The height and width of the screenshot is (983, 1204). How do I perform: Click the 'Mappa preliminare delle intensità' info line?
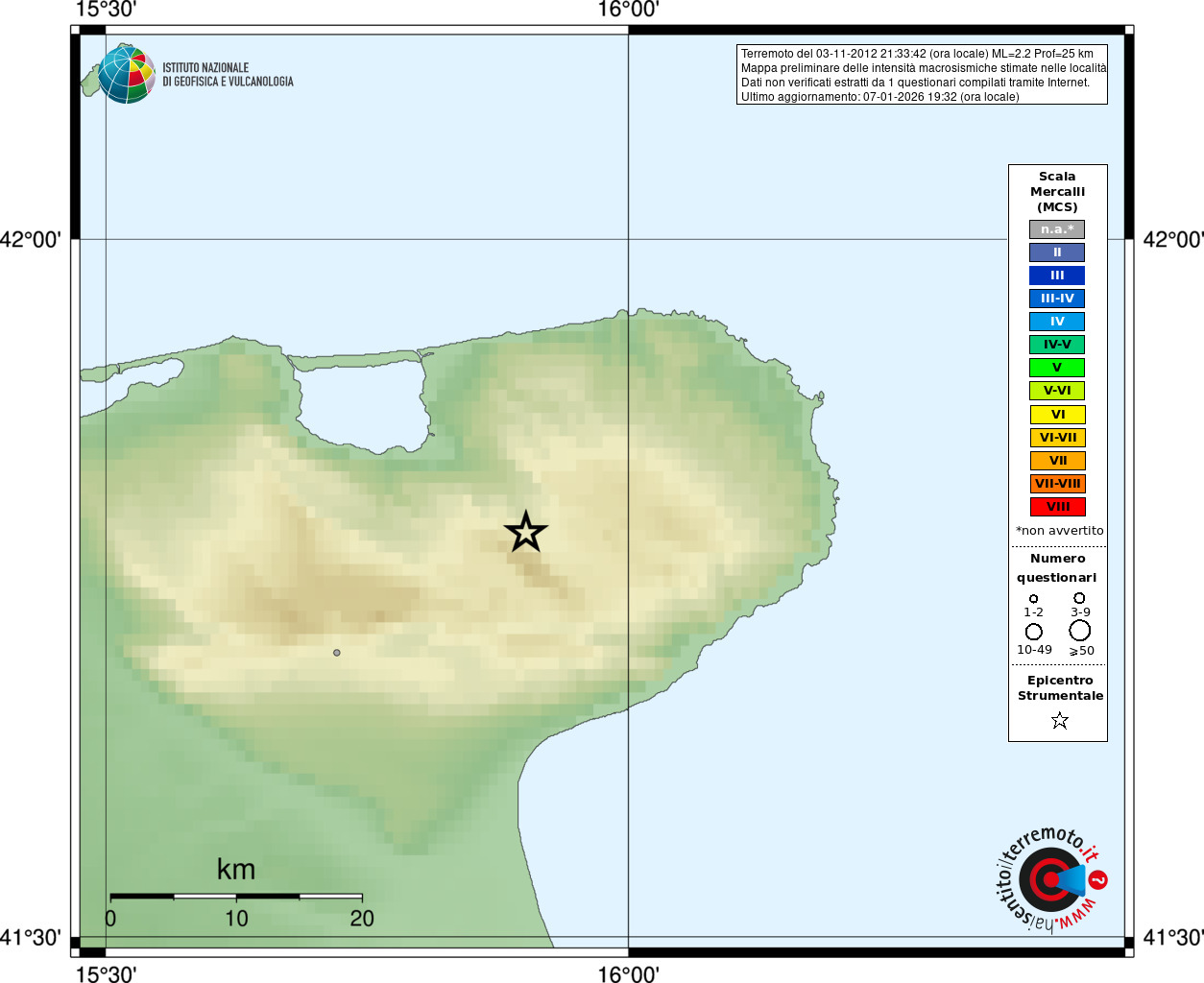click(923, 68)
